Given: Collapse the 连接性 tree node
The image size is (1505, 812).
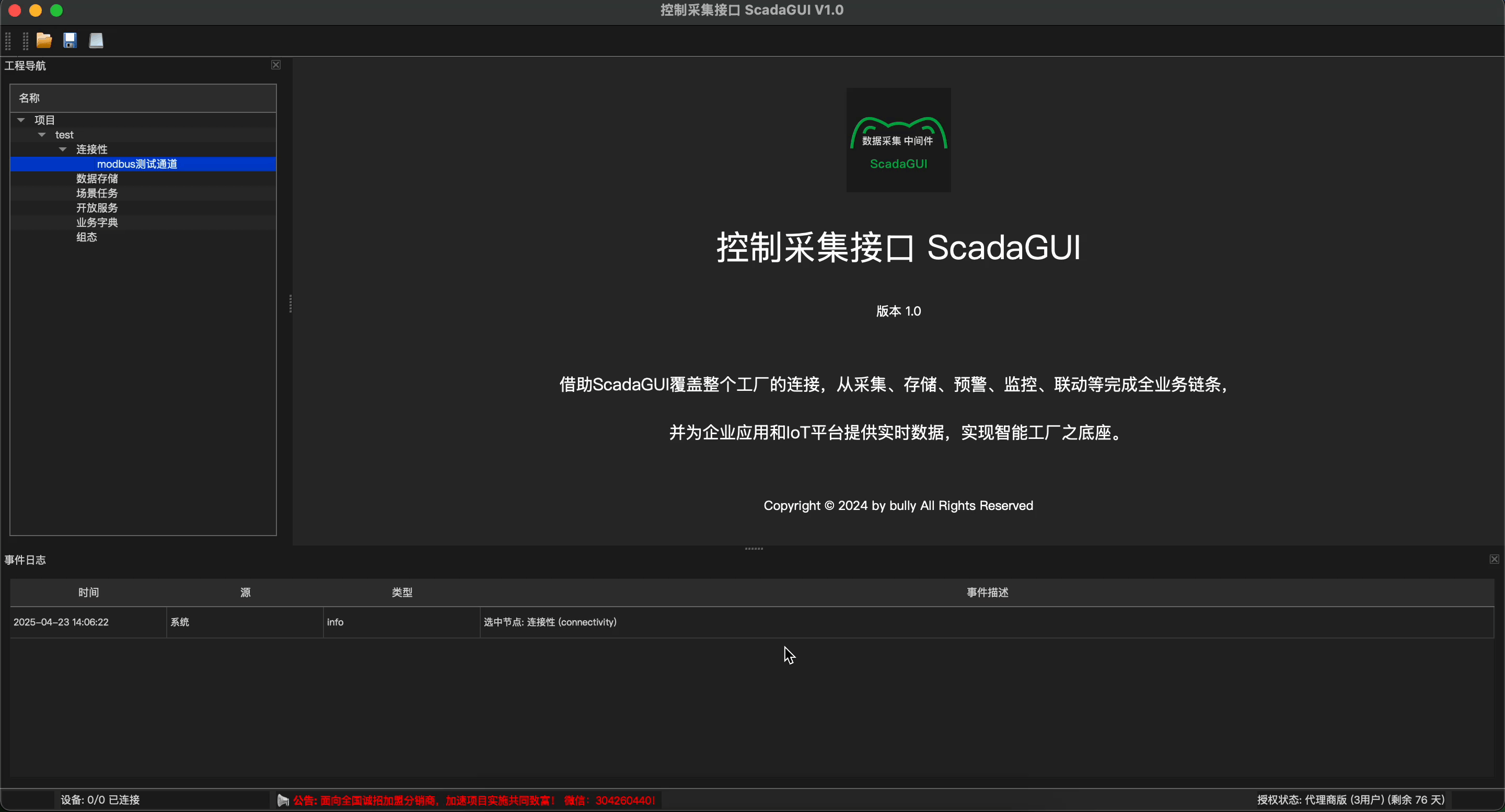Looking at the screenshot, I should tap(63, 149).
